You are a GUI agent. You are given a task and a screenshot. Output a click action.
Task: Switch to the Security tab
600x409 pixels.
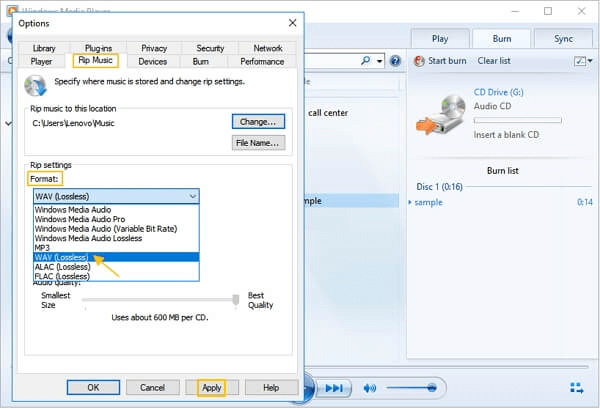point(210,48)
